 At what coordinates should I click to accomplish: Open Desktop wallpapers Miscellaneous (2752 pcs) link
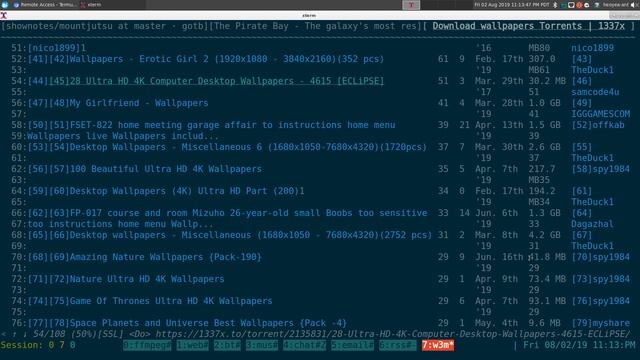click(251, 236)
